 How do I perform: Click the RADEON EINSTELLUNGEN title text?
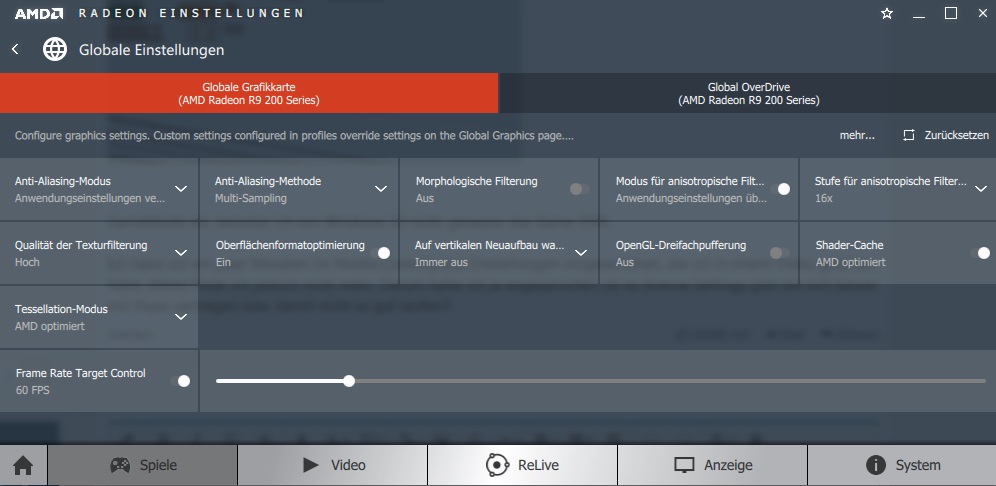[x=191, y=13]
